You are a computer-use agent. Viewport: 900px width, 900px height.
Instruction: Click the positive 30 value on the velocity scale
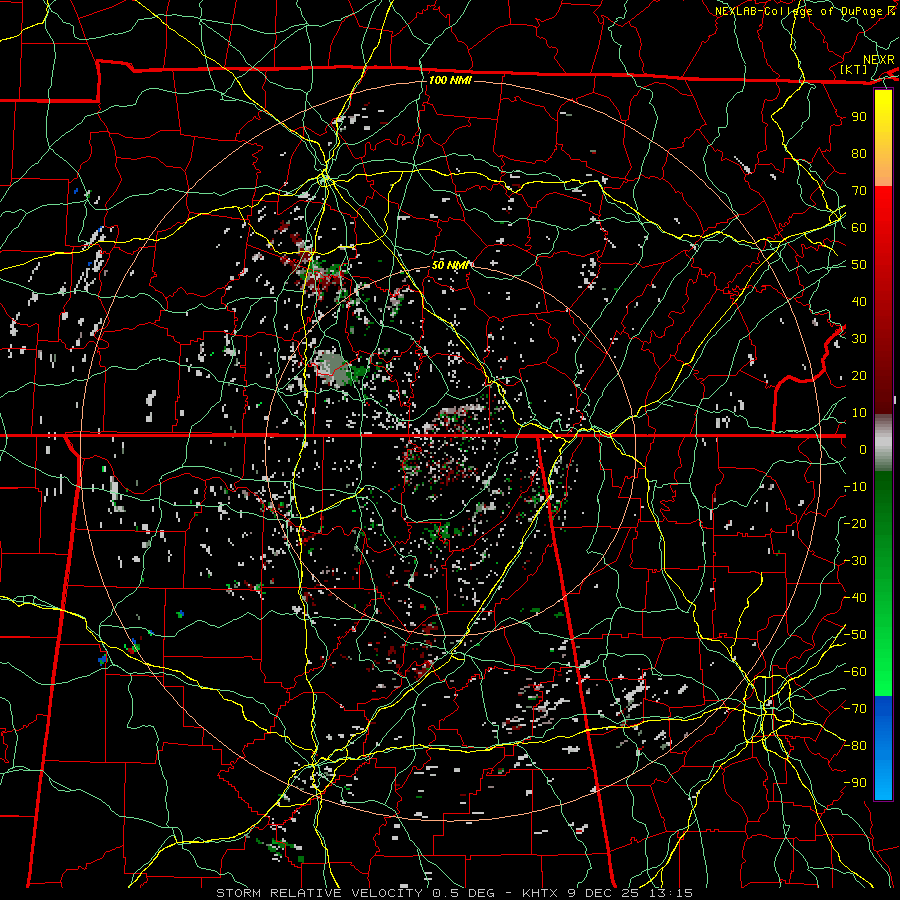[859, 339]
